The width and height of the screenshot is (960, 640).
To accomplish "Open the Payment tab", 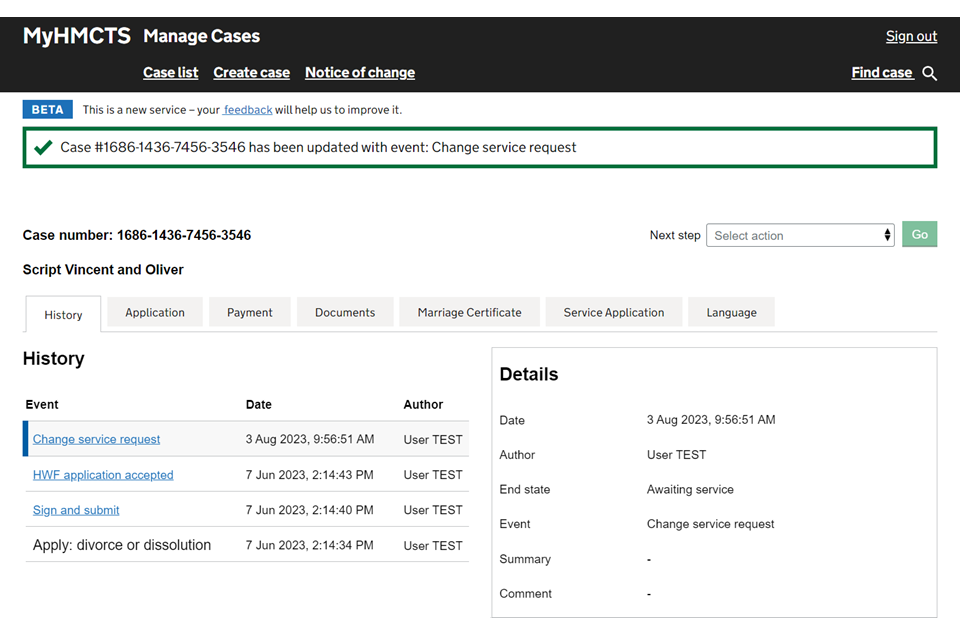I will 250,312.
